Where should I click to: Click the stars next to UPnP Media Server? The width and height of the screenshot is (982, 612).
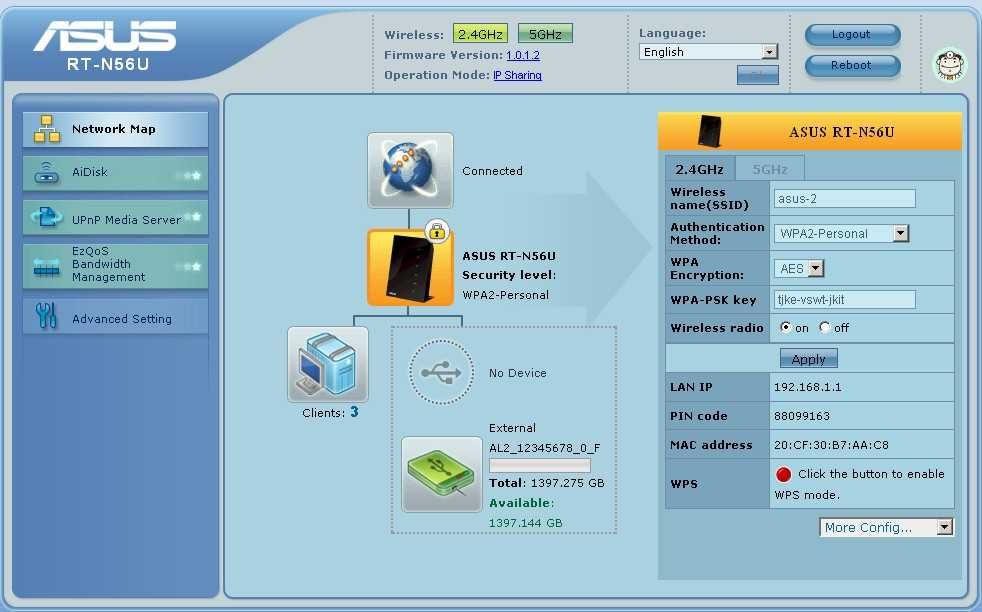pyautogui.click(x=192, y=217)
